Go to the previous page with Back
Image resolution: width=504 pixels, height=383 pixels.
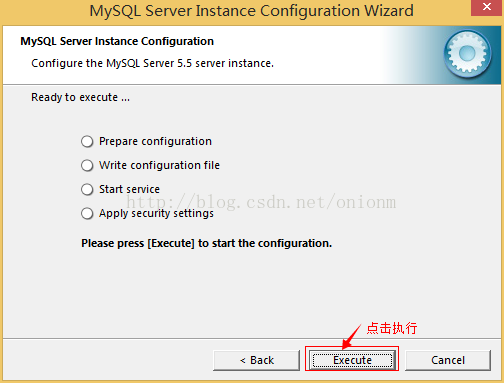click(256, 360)
